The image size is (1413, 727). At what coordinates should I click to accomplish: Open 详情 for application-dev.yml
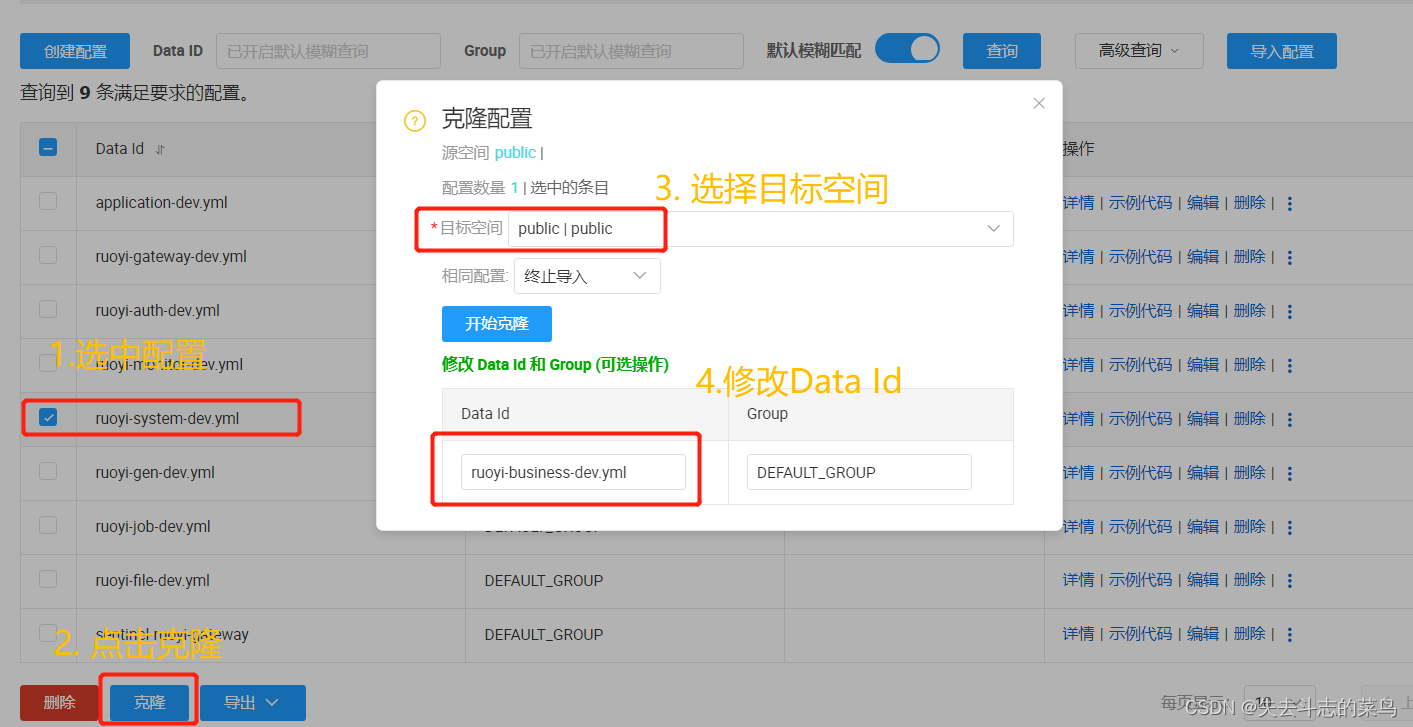(x=1078, y=203)
